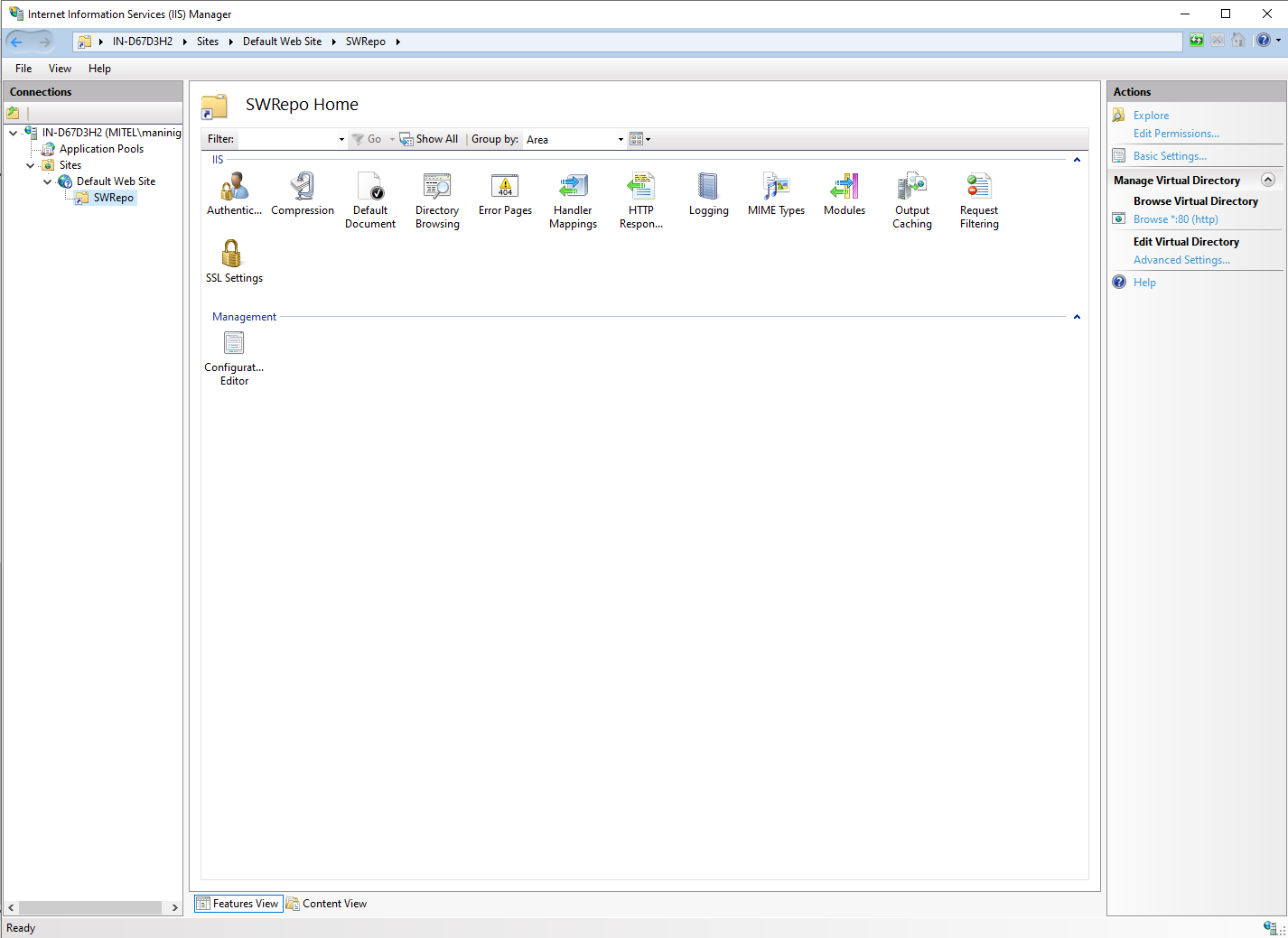
Task: Open the Output Caching feature
Action: point(912,200)
